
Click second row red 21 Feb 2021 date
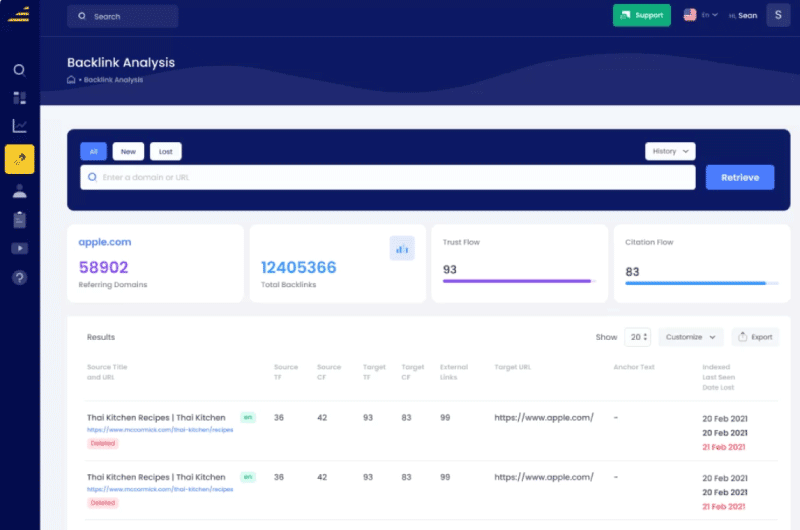tap(723, 507)
